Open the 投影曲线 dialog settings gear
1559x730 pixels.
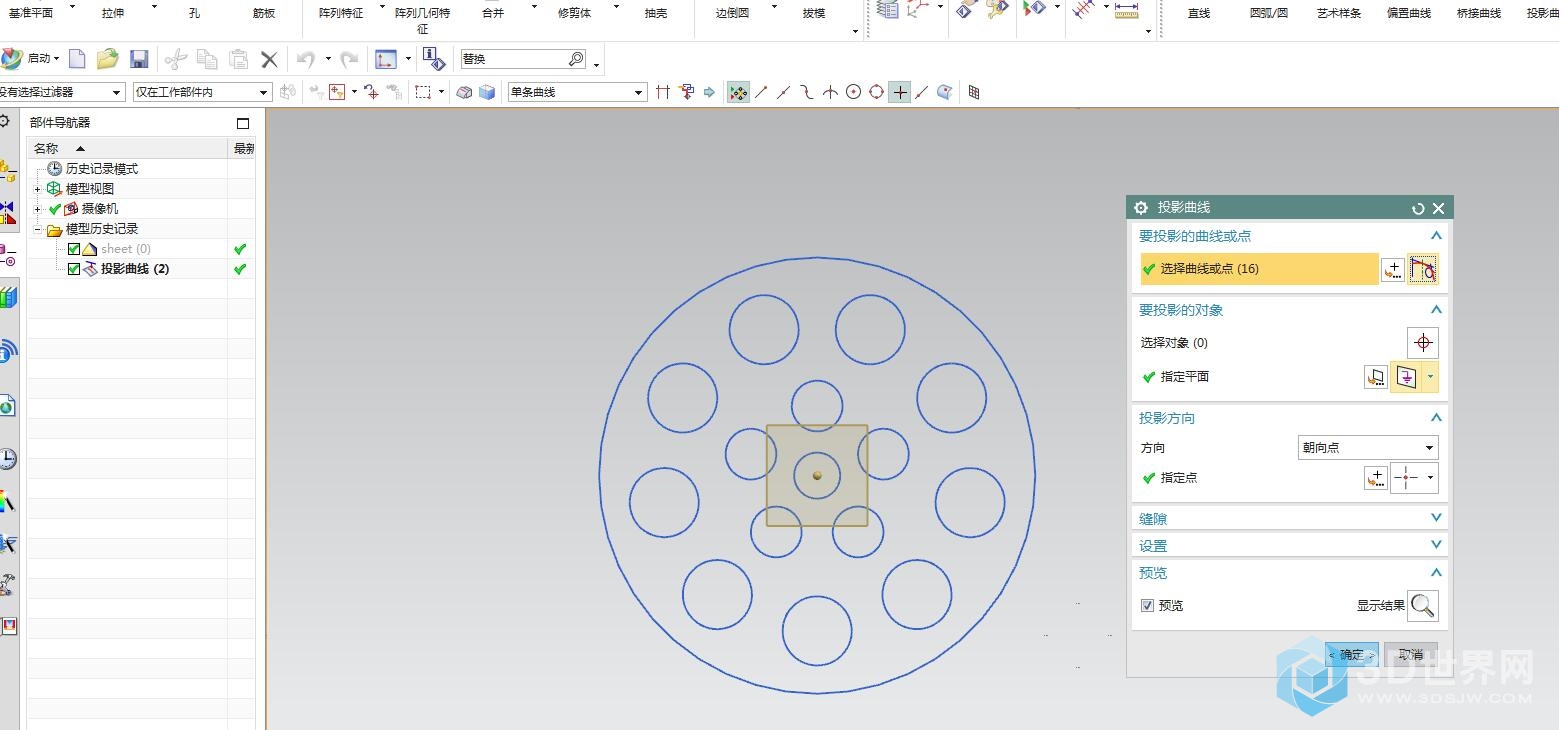coord(1141,208)
